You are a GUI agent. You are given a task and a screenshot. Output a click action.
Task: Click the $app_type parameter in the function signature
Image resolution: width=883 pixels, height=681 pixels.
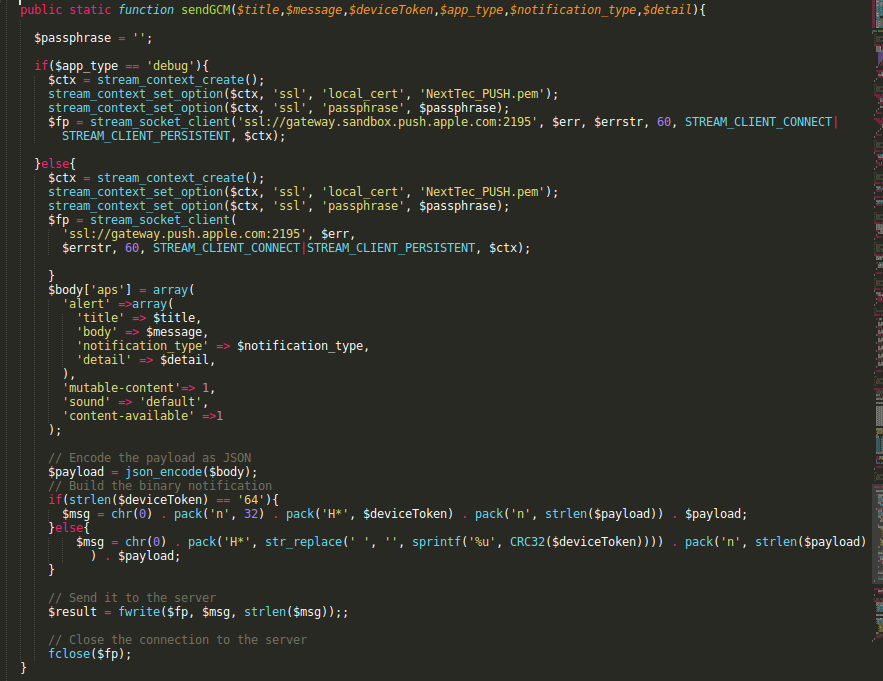point(471,10)
